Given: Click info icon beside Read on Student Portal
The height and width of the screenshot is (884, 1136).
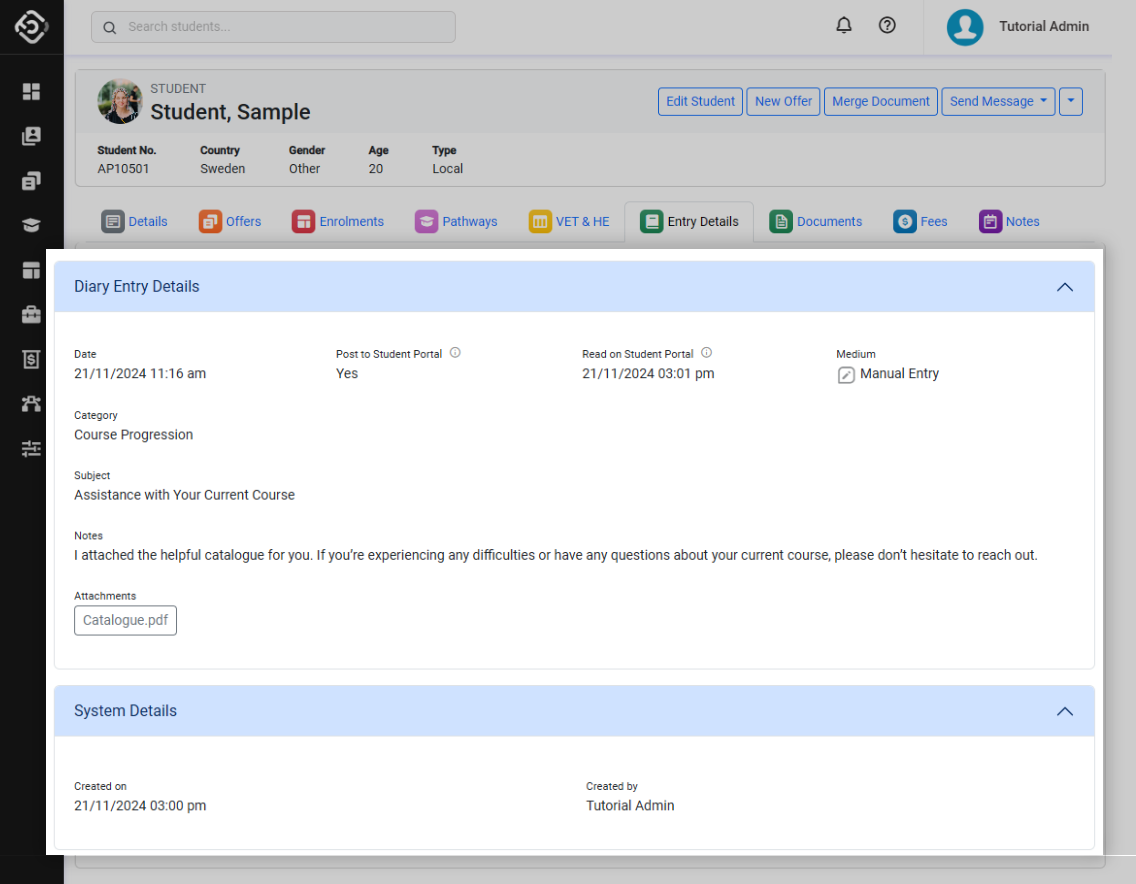Looking at the screenshot, I should tap(706, 353).
